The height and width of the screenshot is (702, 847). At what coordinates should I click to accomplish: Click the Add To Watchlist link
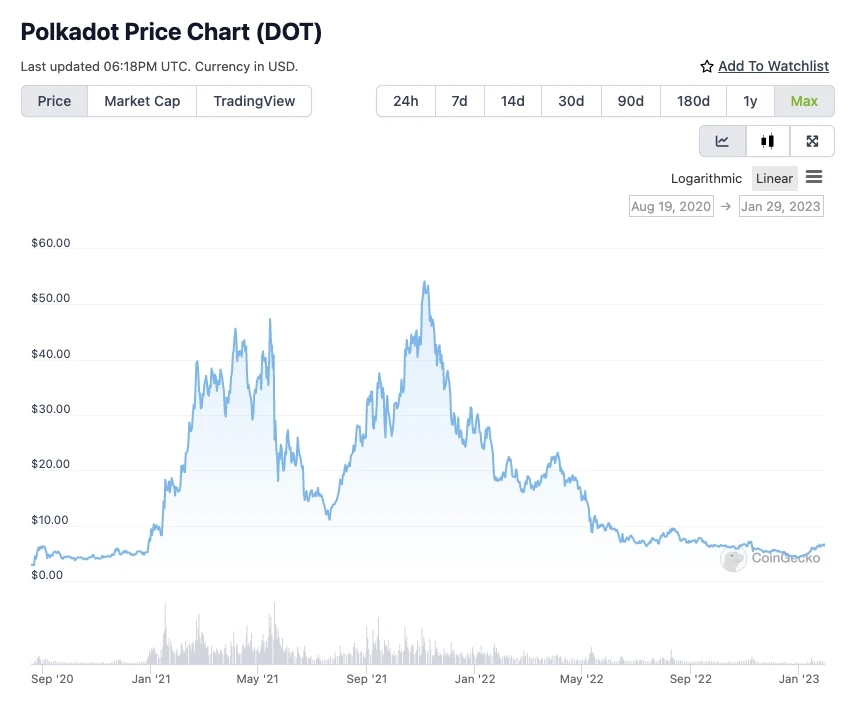pyautogui.click(x=773, y=66)
